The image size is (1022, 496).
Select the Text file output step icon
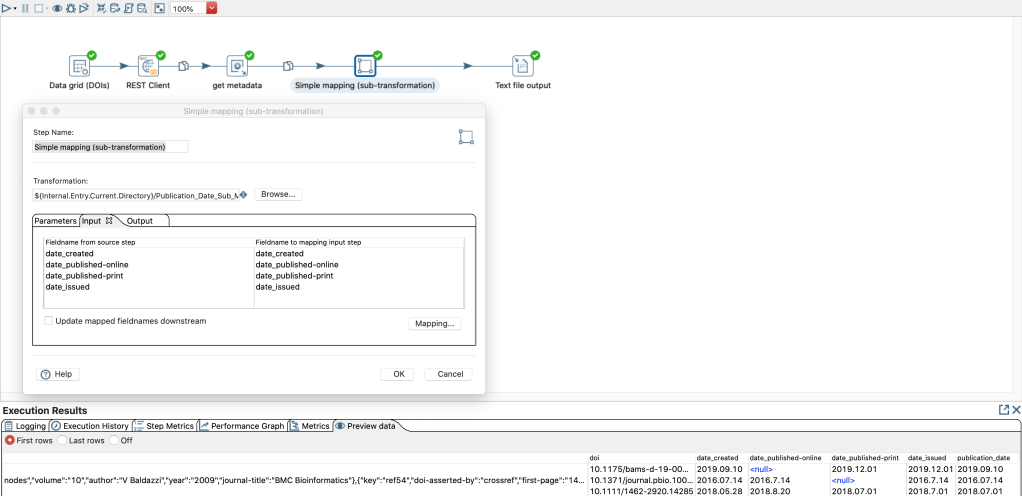[522, 66]
